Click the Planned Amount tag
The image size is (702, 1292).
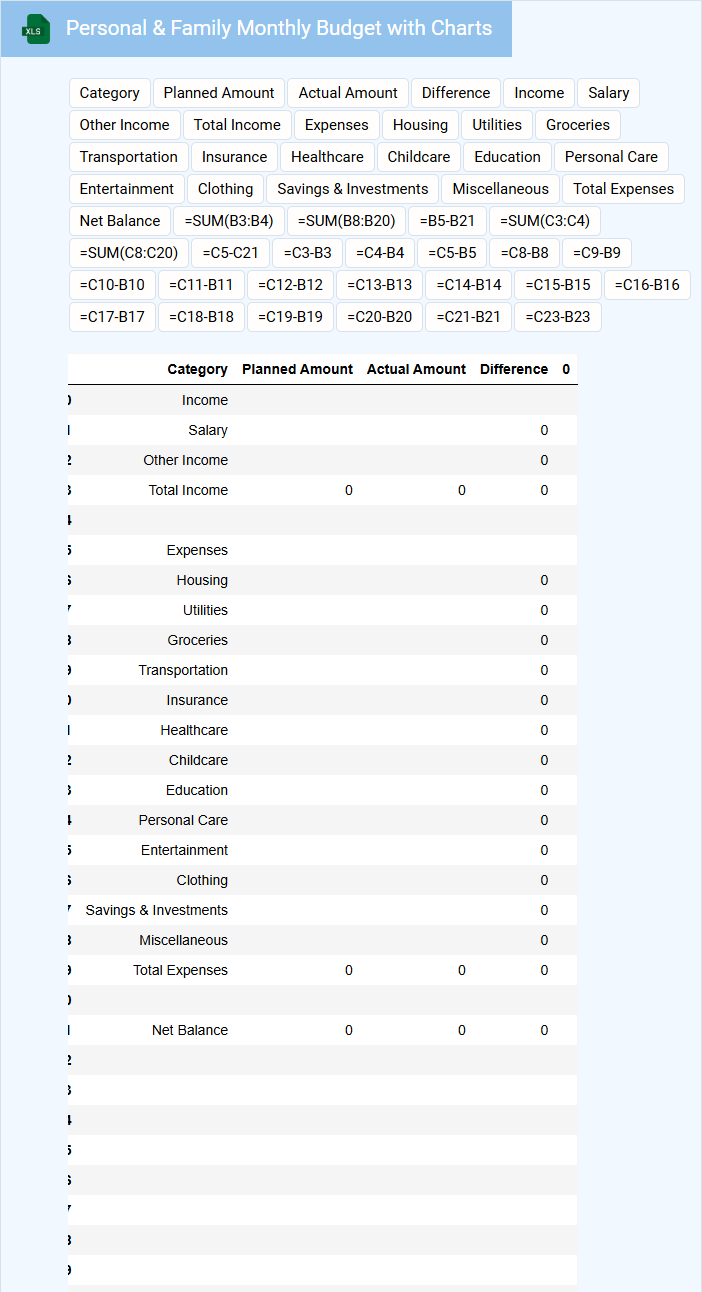219,93
